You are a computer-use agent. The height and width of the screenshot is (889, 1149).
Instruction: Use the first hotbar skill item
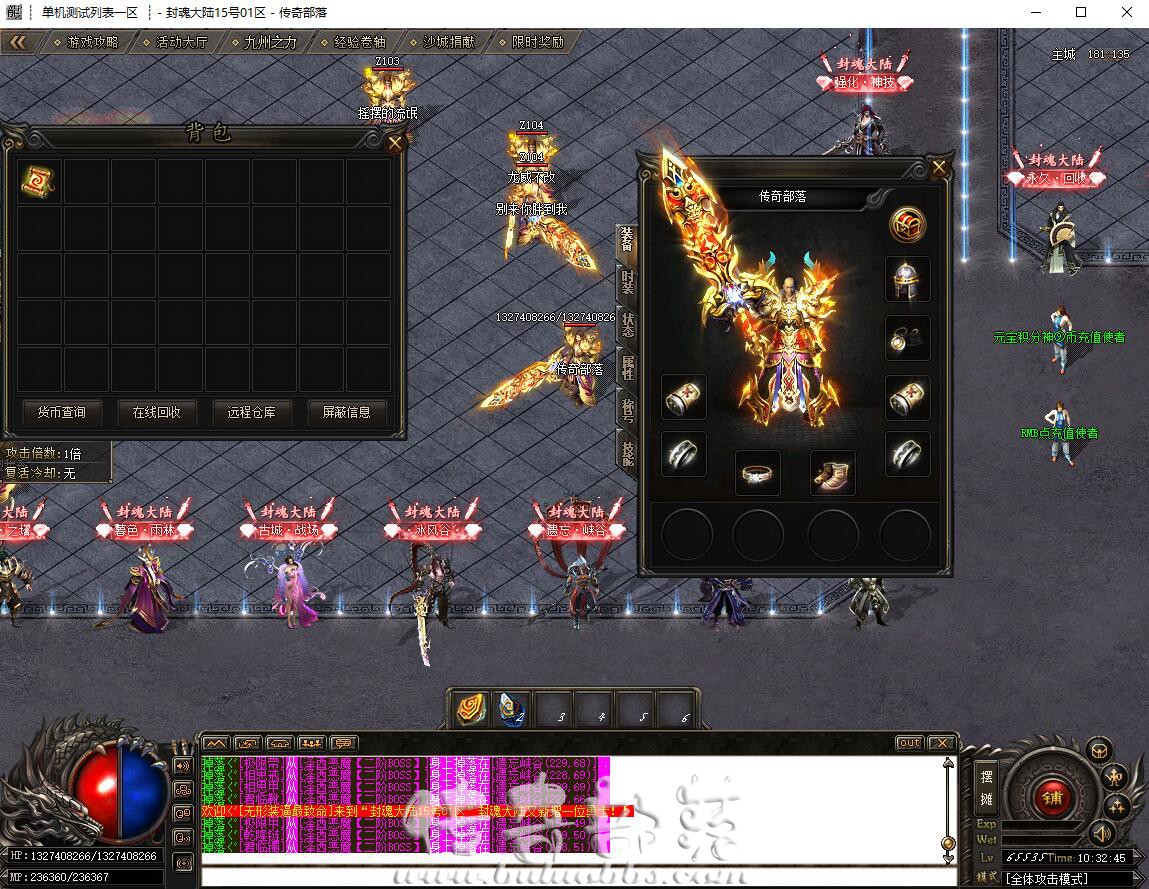[471, 709]
